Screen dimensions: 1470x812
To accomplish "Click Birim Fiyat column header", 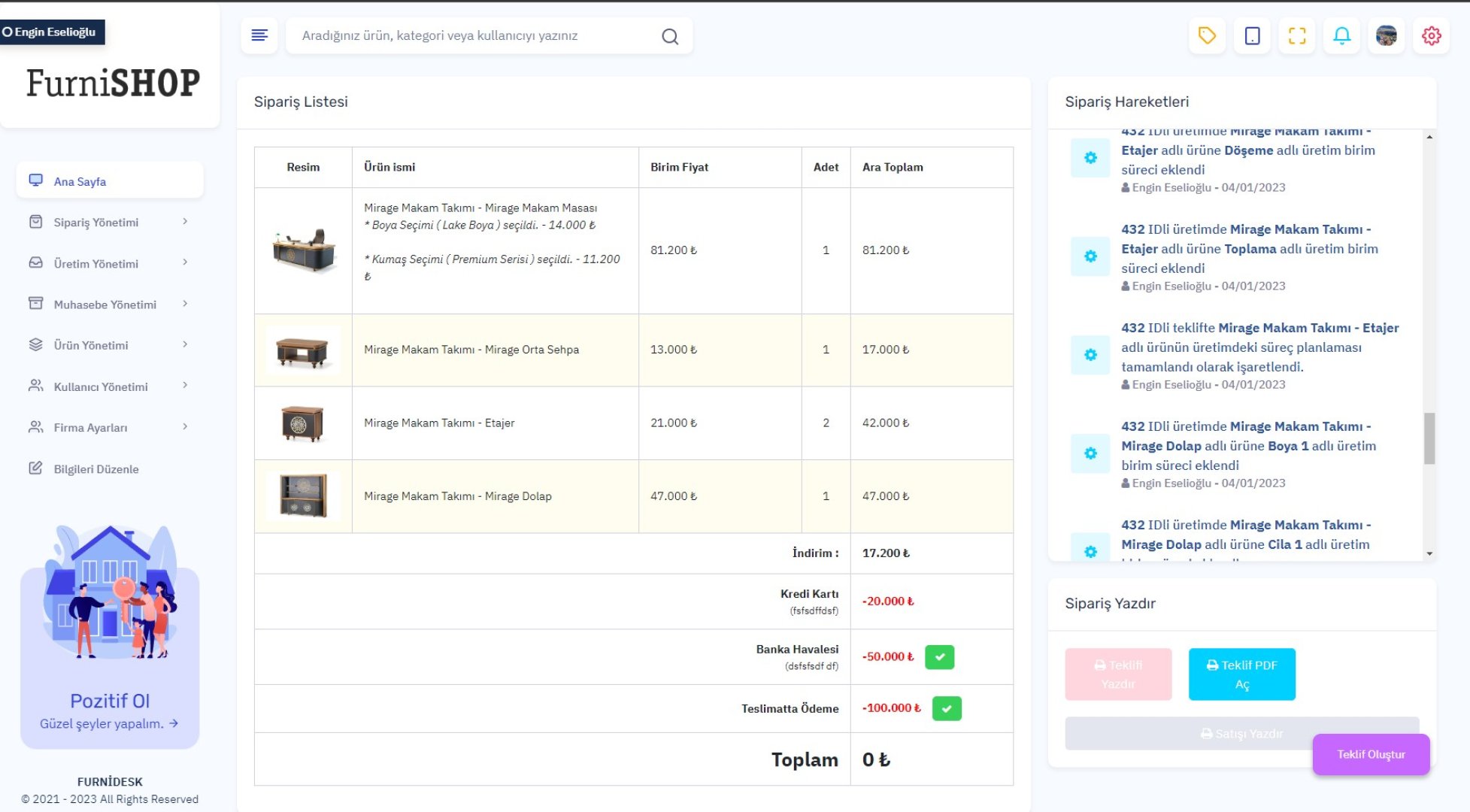I will (x=679, y=167).
